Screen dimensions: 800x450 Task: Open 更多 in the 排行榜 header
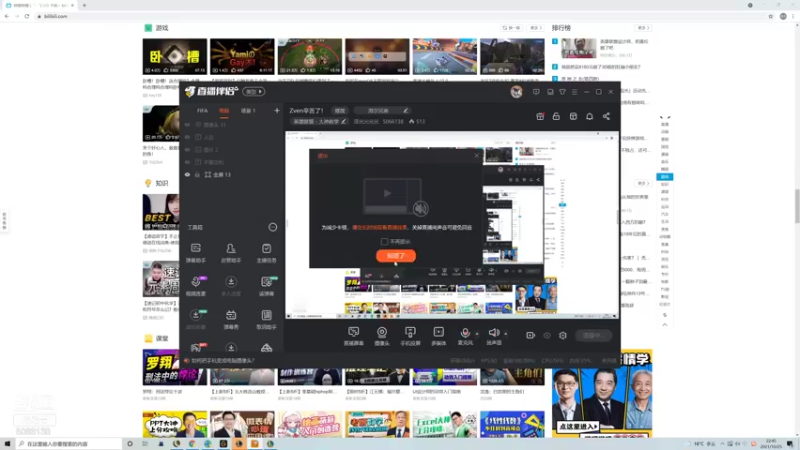point(643,28)
